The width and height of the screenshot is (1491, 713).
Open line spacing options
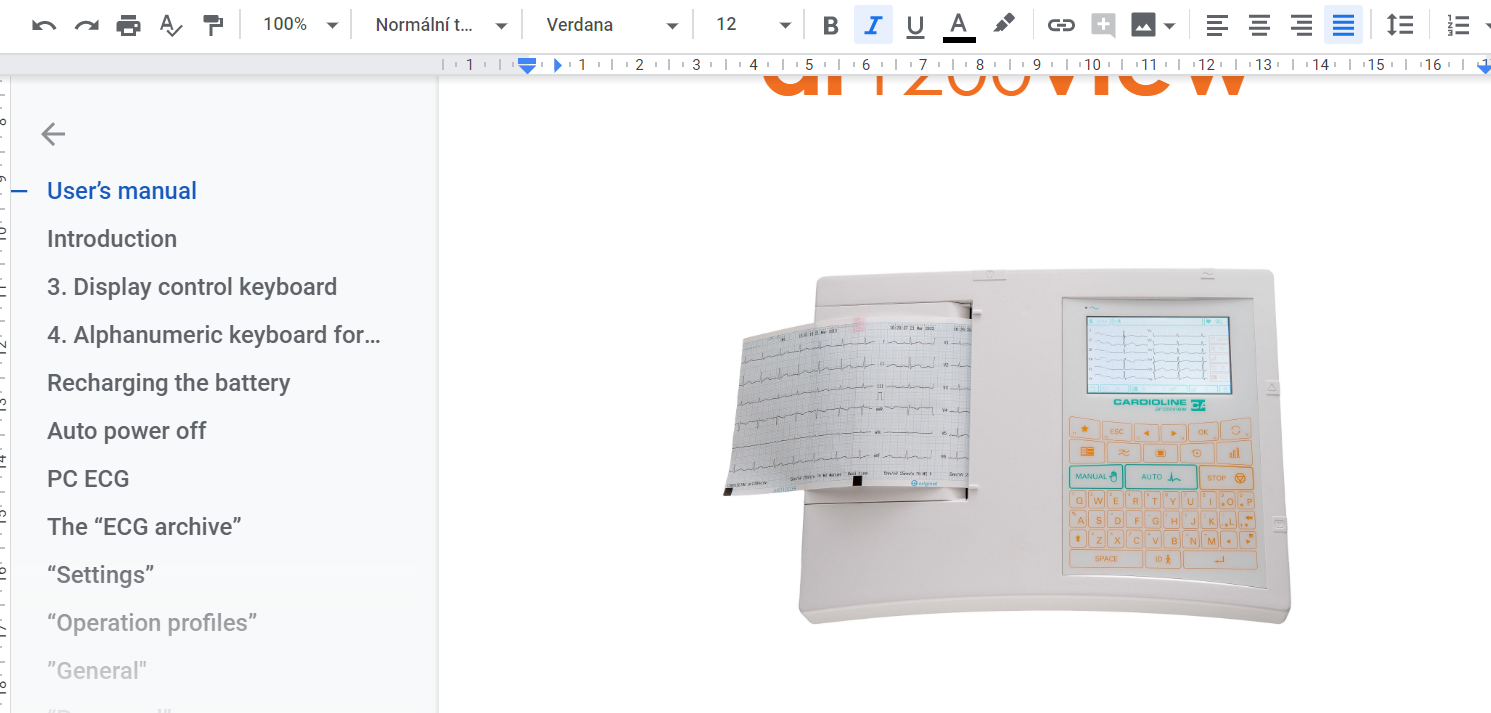[x=1400, y=25]
